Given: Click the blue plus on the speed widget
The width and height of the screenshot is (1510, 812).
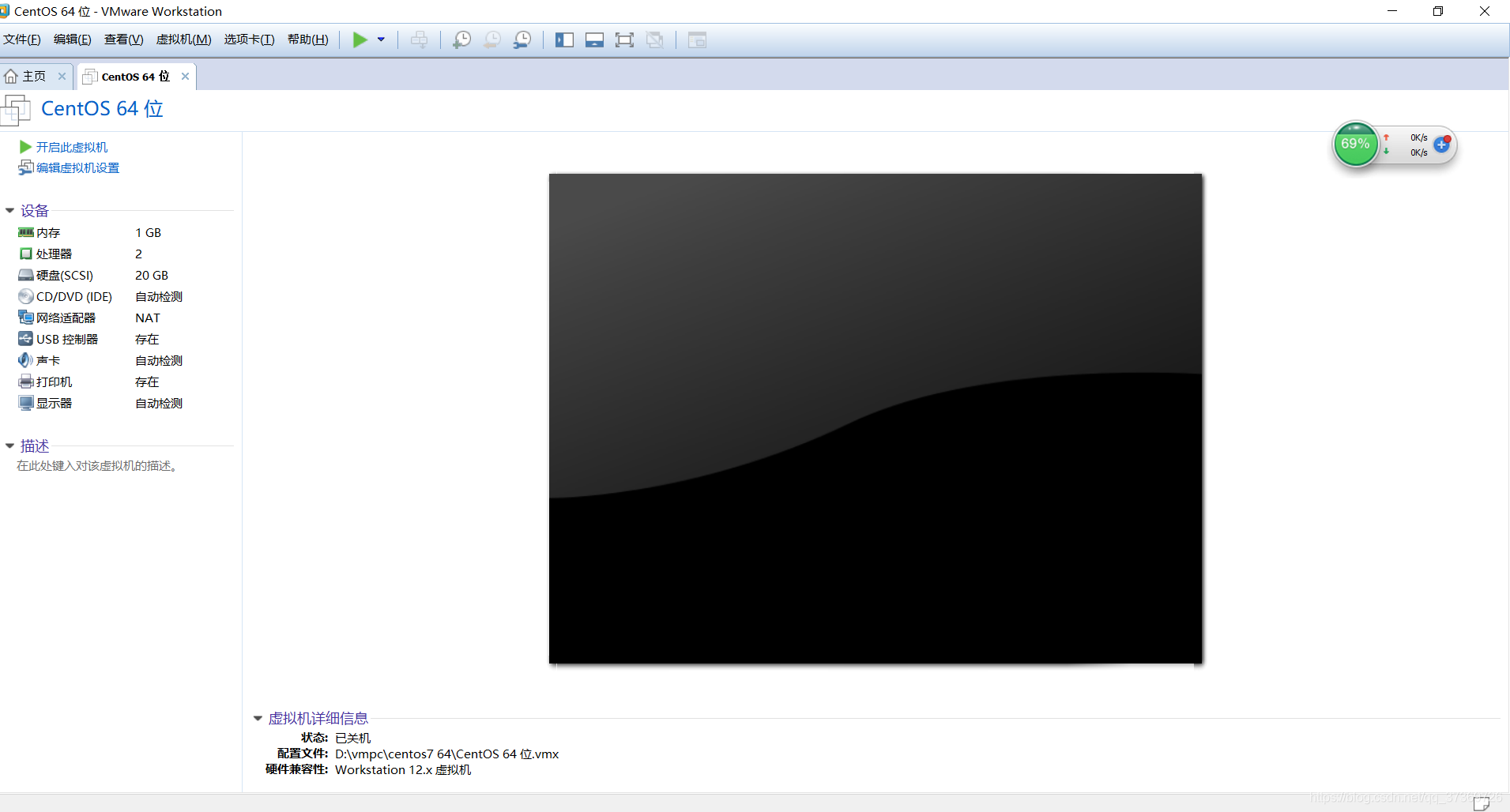Looking at the screenshot, I should (1442, 145).
